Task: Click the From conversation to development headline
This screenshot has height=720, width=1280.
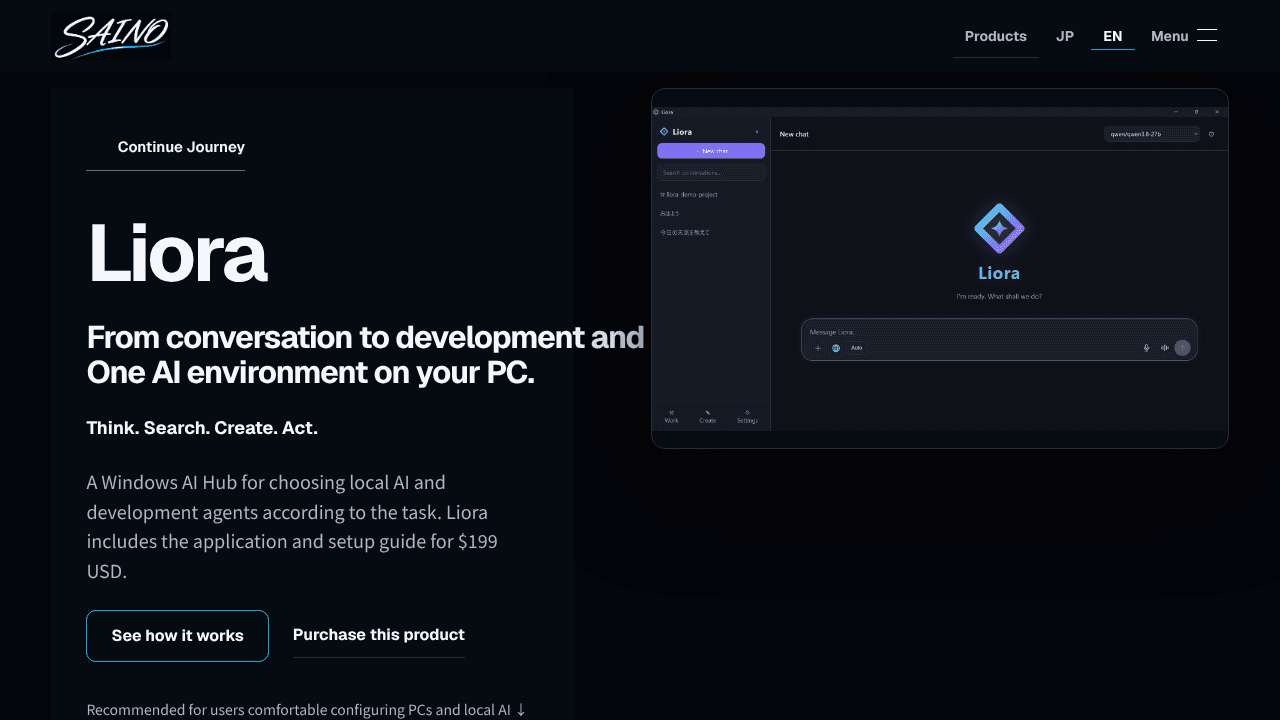Action: tap(366, 355)
